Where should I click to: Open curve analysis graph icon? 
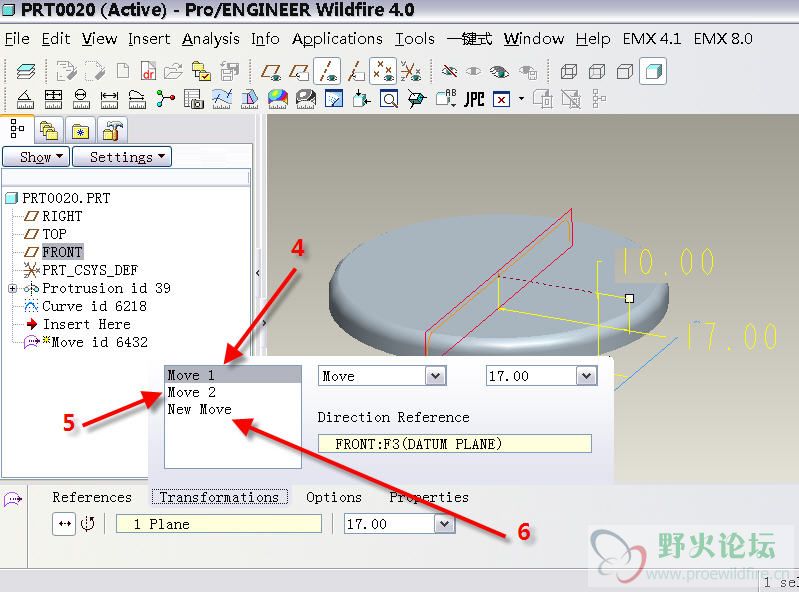(222, 99)
